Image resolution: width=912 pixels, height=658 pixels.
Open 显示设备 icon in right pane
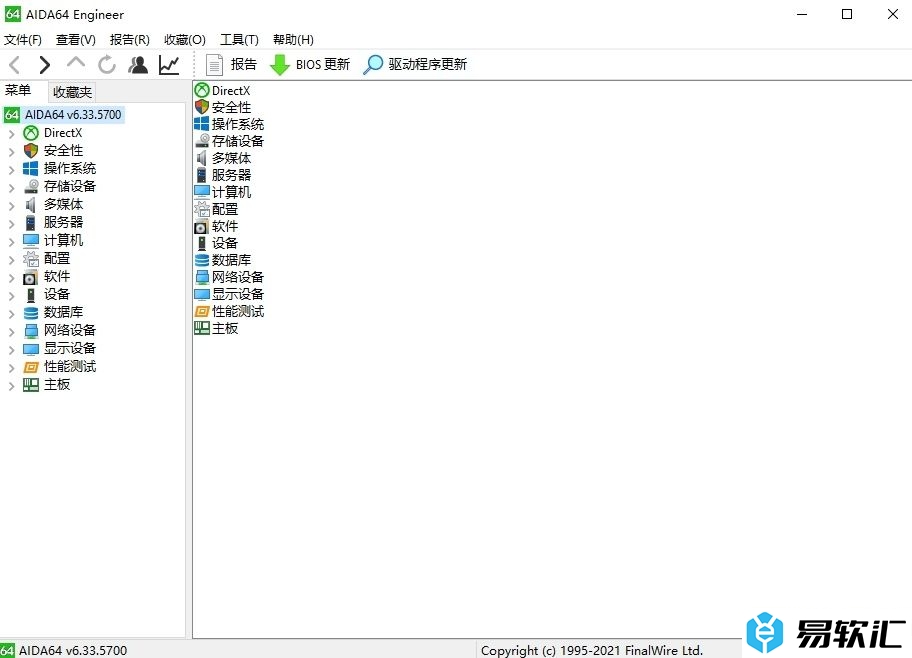[202, 294]
